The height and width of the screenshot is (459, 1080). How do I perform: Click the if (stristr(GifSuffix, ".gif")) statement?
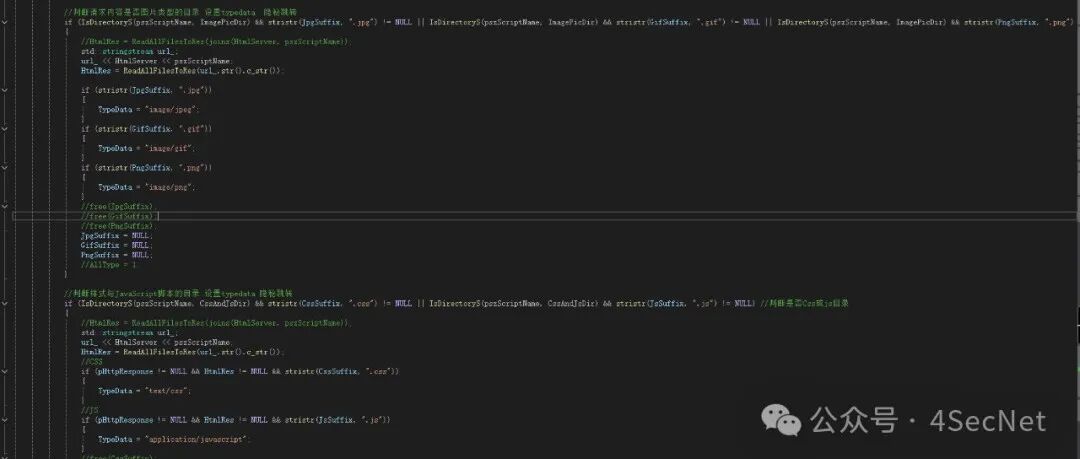pos(146,128)
